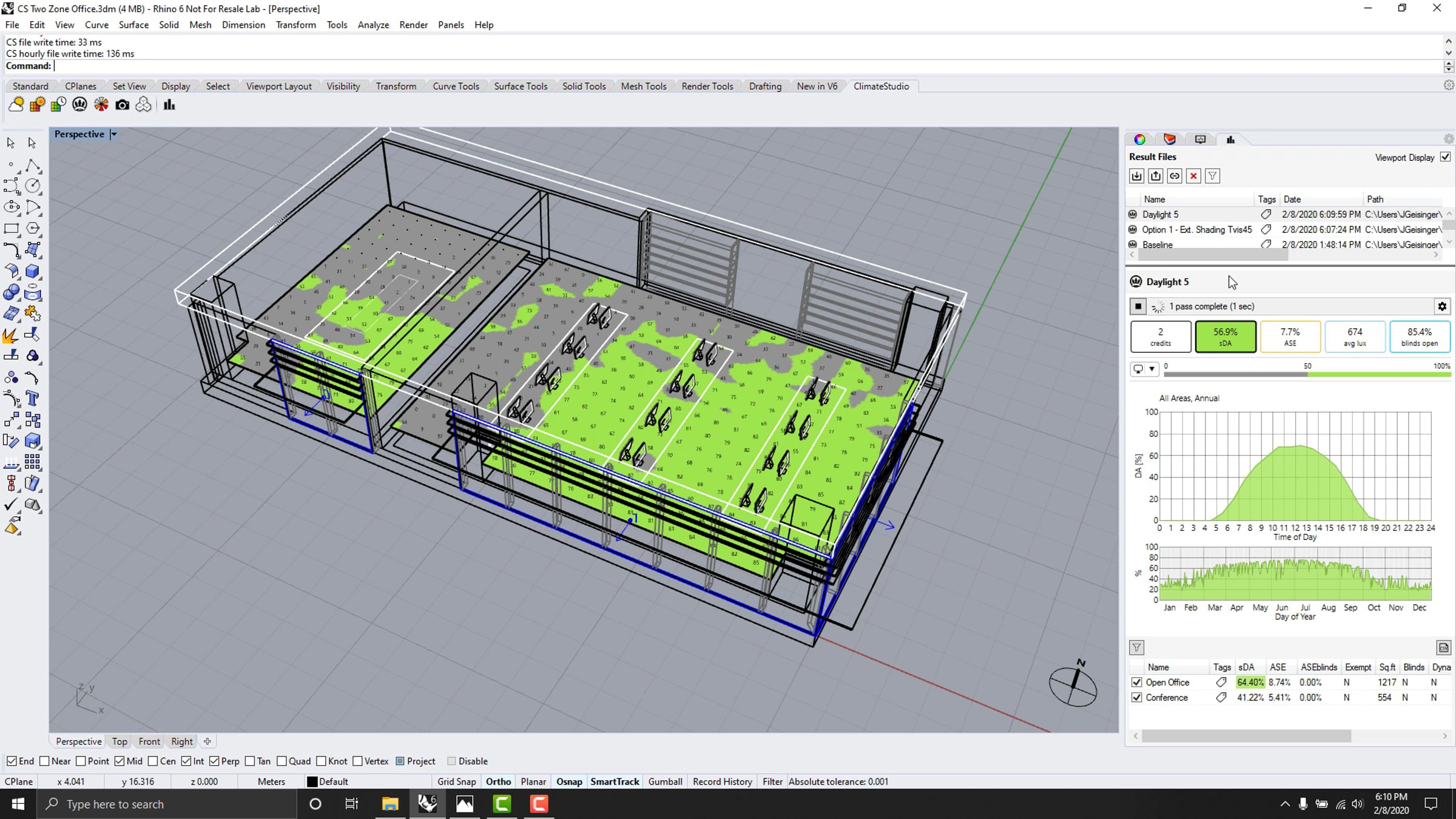The height and width of the screenshot is (819, 1456).
Task: Click the sDA 56.9% metric tile
Action: [x=1225, y=337]
